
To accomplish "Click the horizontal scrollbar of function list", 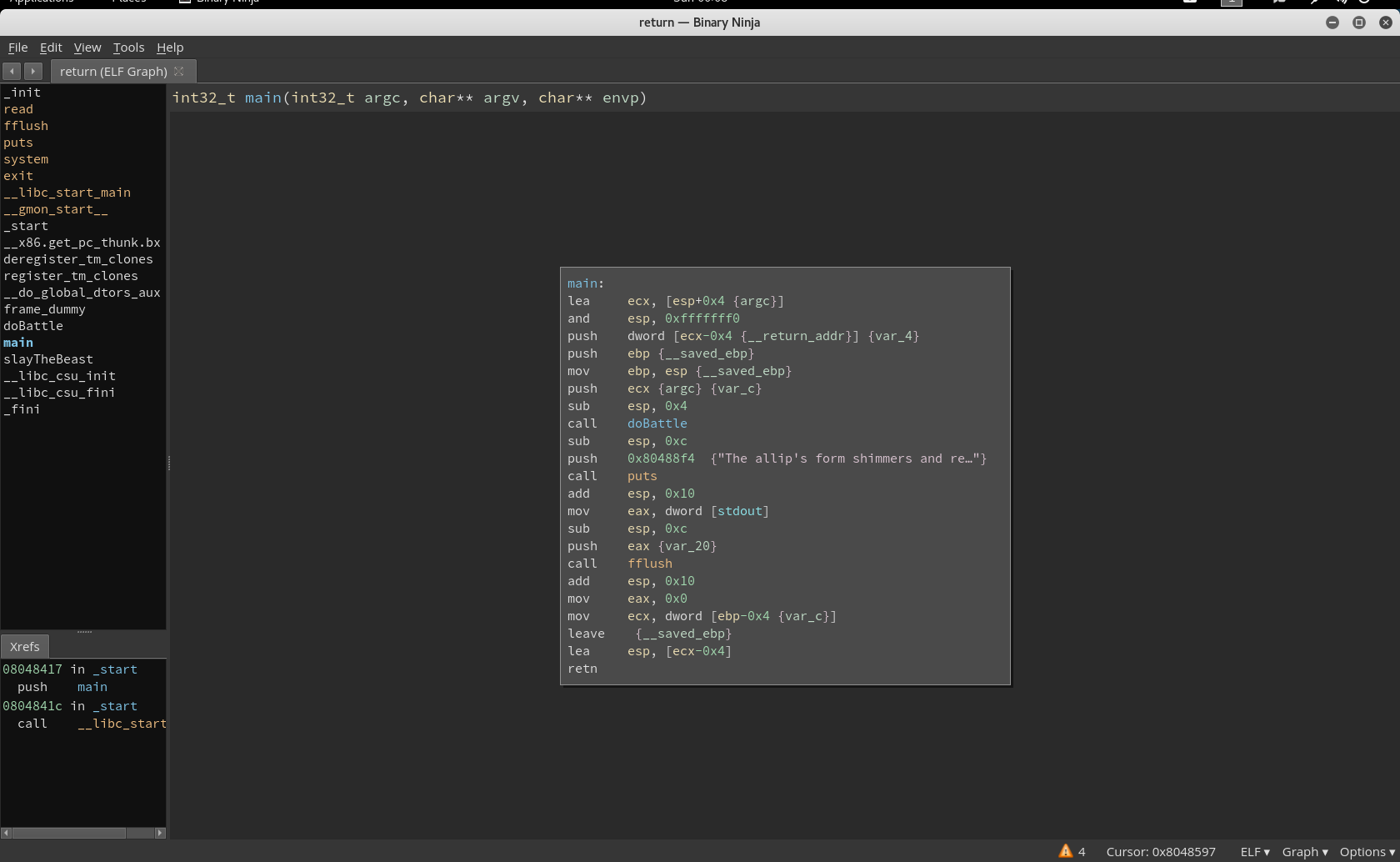I will 69,833.
